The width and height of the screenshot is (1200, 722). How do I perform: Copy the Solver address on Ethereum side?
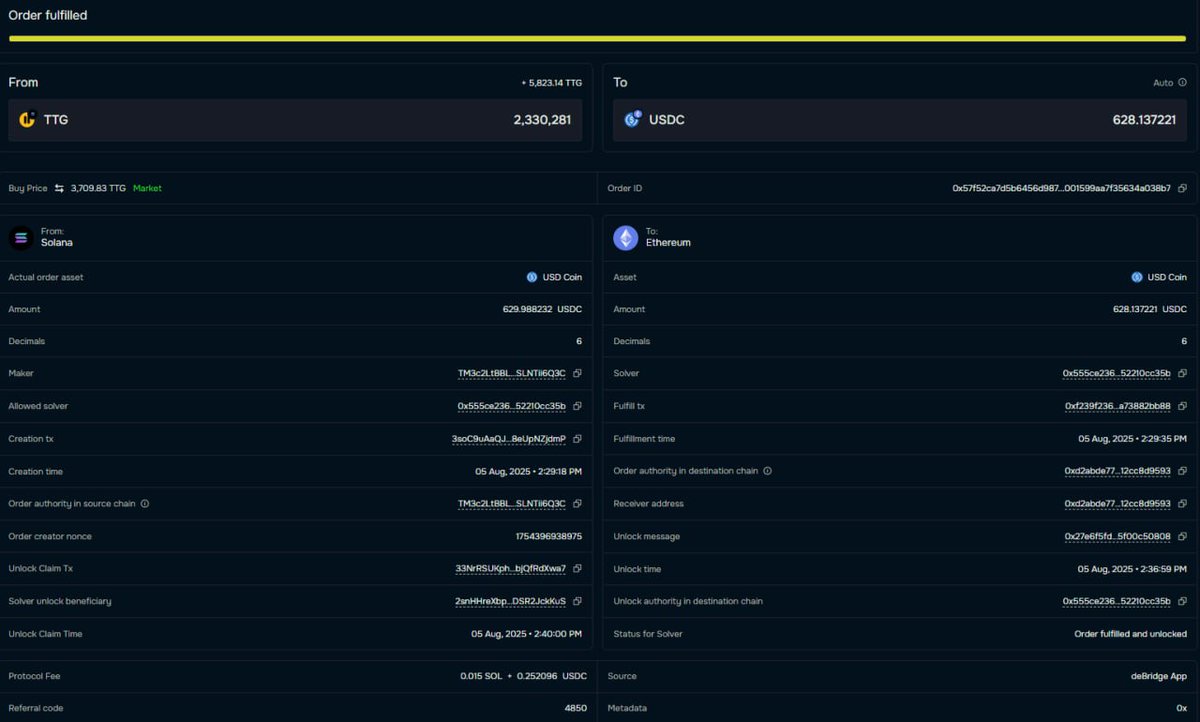1182,374
